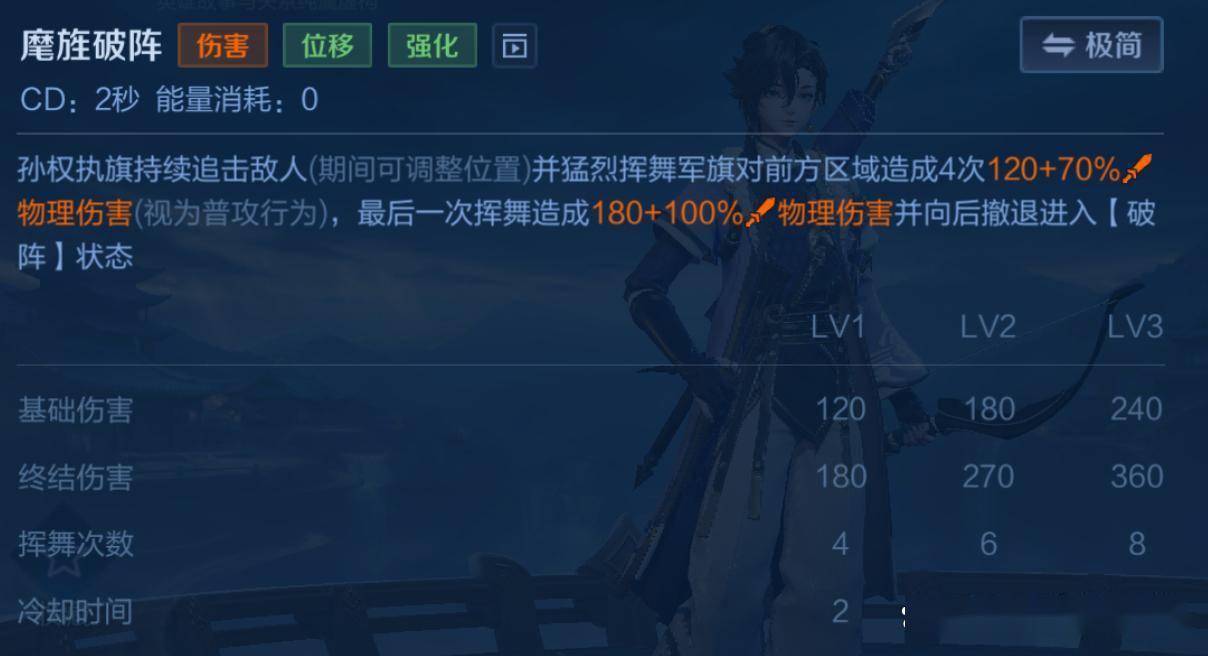Select the LV1 column header
This screenshot has height=656, width=1208.
tap(838, 327)
